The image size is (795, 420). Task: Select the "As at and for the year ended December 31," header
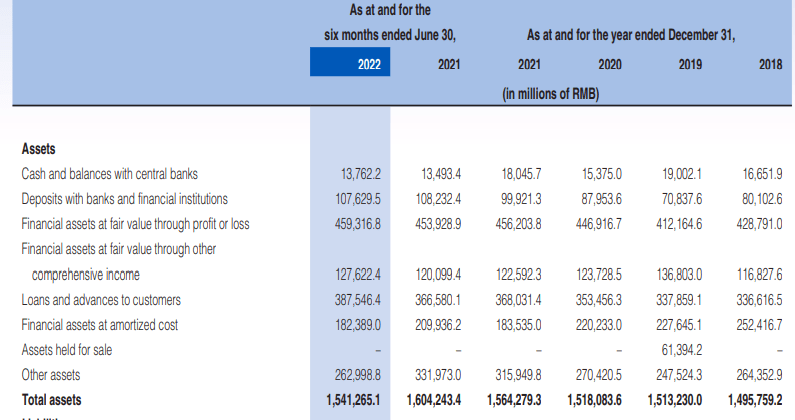pyautogui.click(x=630, y=37)
